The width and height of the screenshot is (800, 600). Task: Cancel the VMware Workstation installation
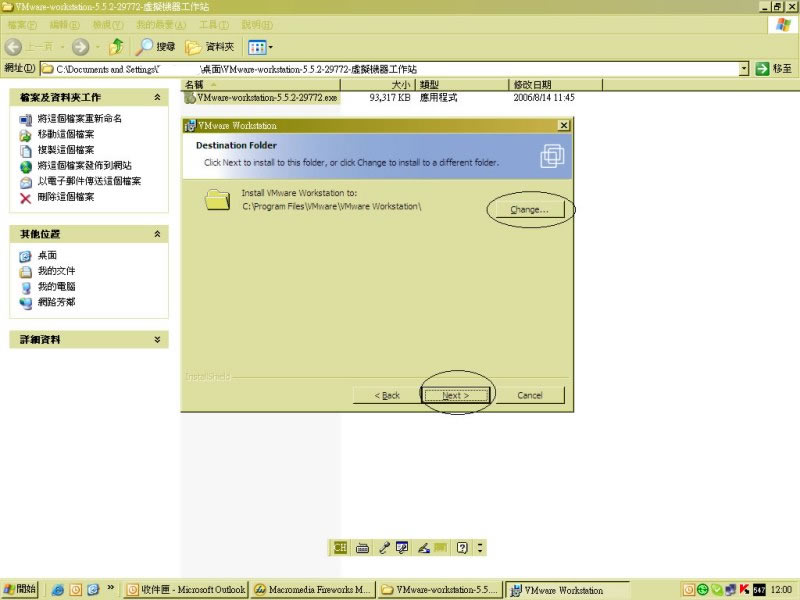(530, 395)
